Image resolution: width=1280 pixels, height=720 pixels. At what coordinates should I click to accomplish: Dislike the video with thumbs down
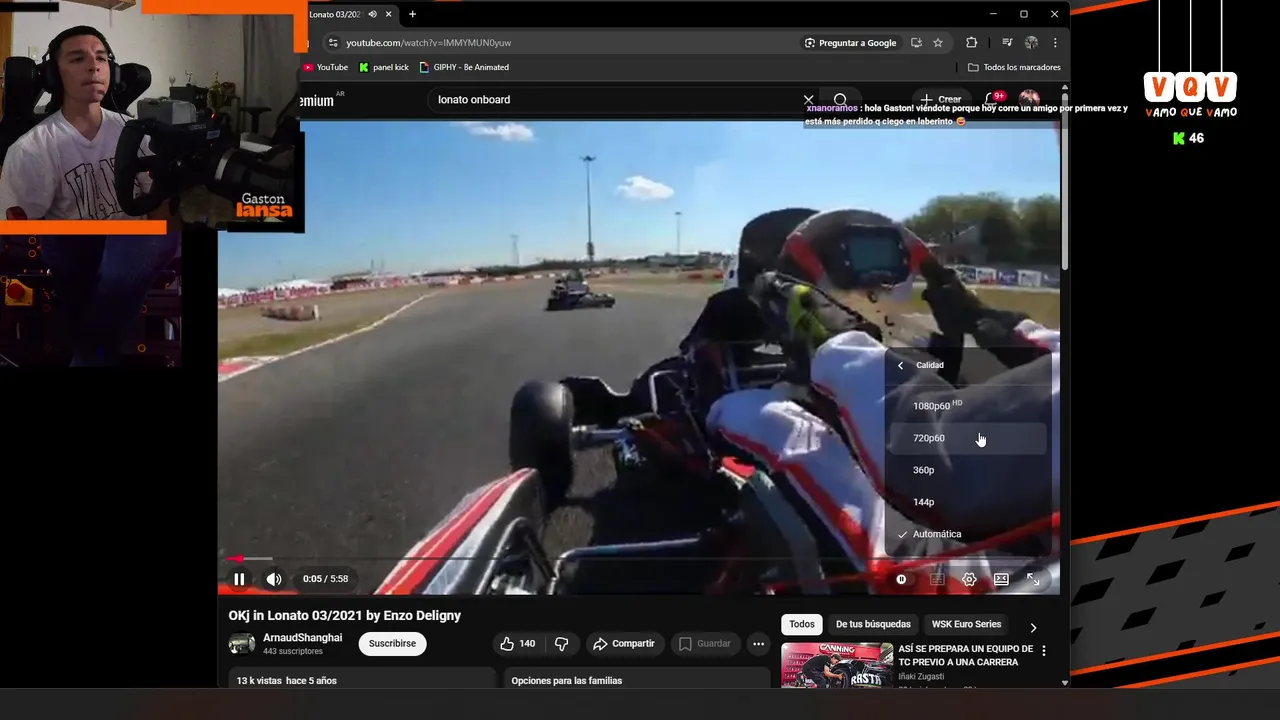[562, 644]
